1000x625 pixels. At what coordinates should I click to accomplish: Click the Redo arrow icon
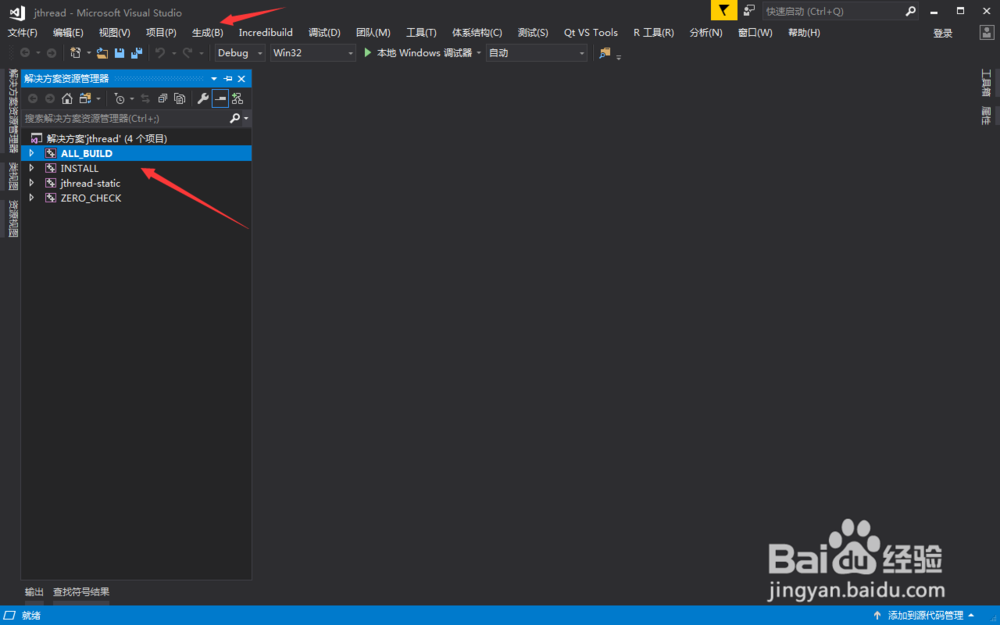(x=188, y=53)
